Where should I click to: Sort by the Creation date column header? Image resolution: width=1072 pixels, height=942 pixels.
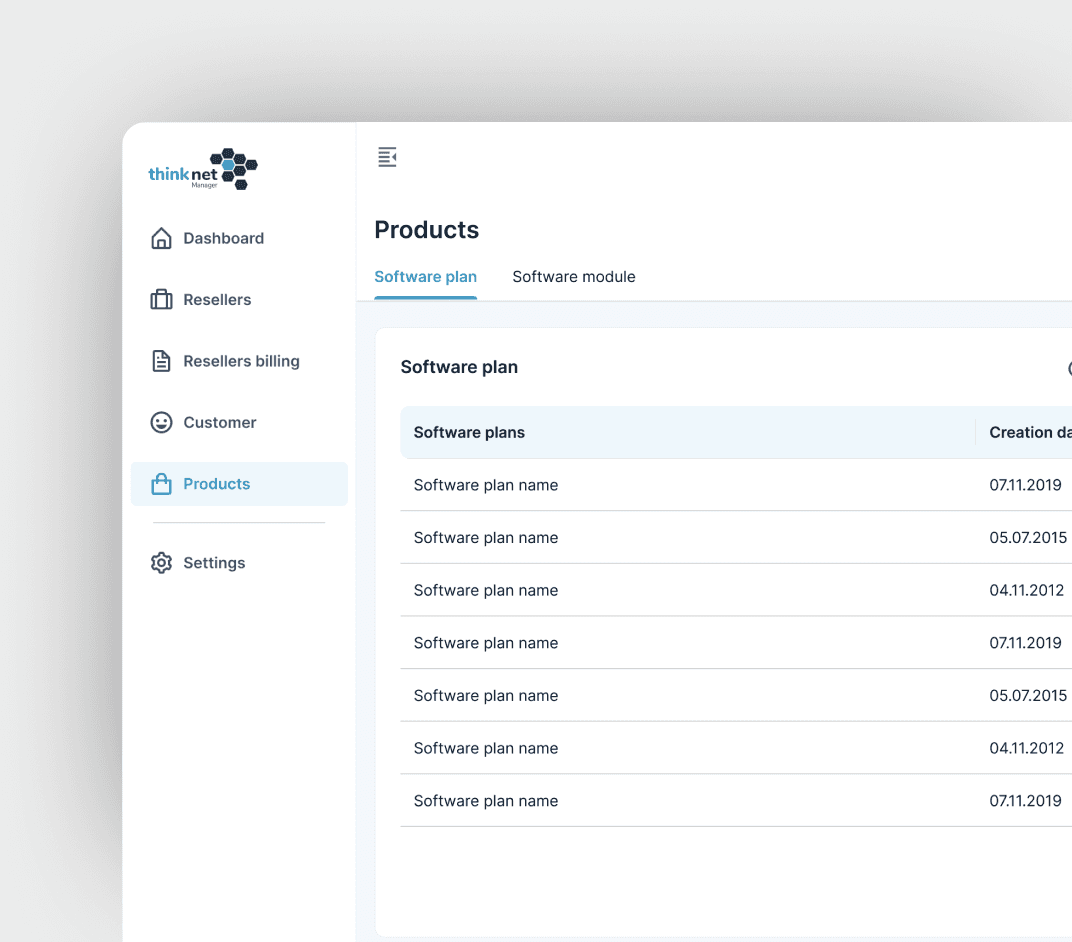click(1028, 432)
